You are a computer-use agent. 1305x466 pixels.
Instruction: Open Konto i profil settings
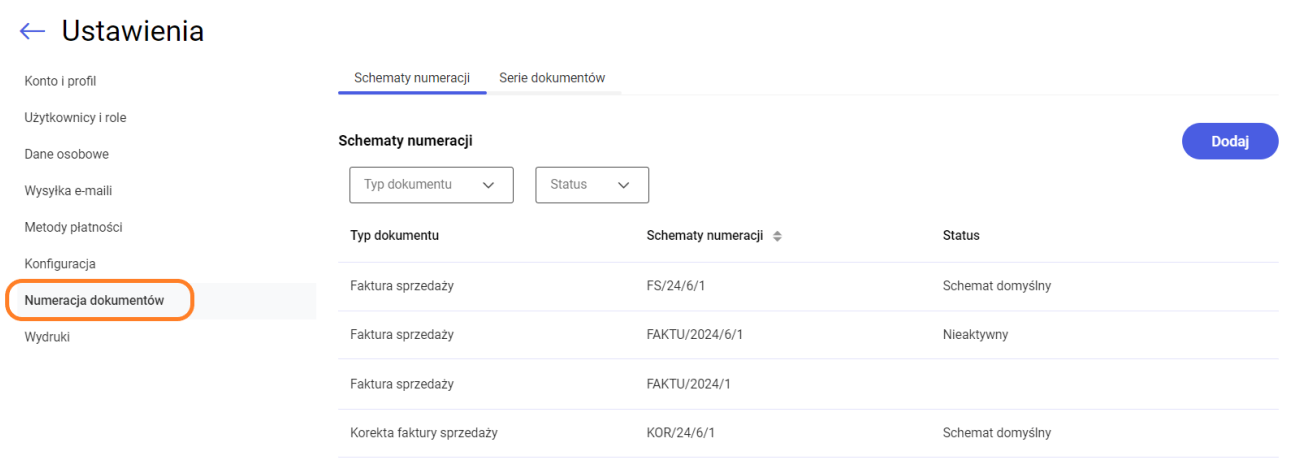60,81
